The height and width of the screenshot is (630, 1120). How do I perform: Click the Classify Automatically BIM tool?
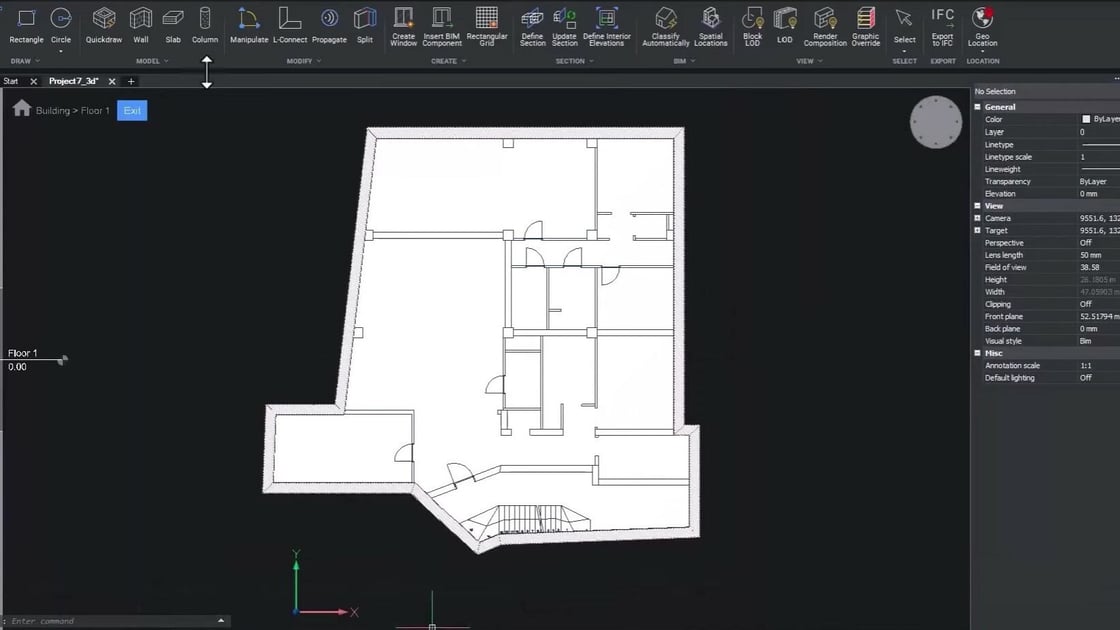point(665,25)
